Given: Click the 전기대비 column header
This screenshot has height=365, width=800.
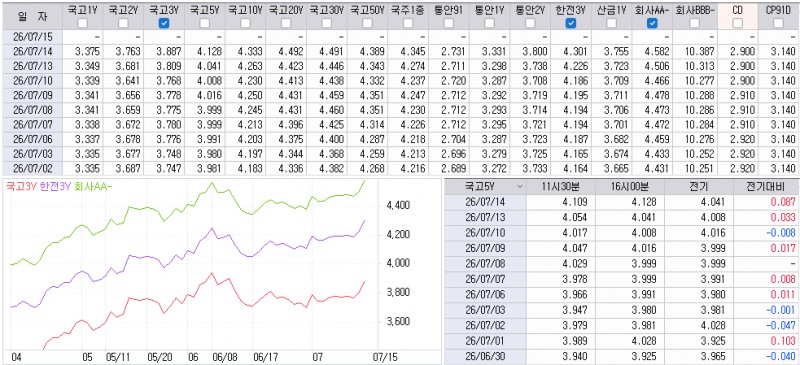Looking at the screenshot, I should [x=767, y=187].
